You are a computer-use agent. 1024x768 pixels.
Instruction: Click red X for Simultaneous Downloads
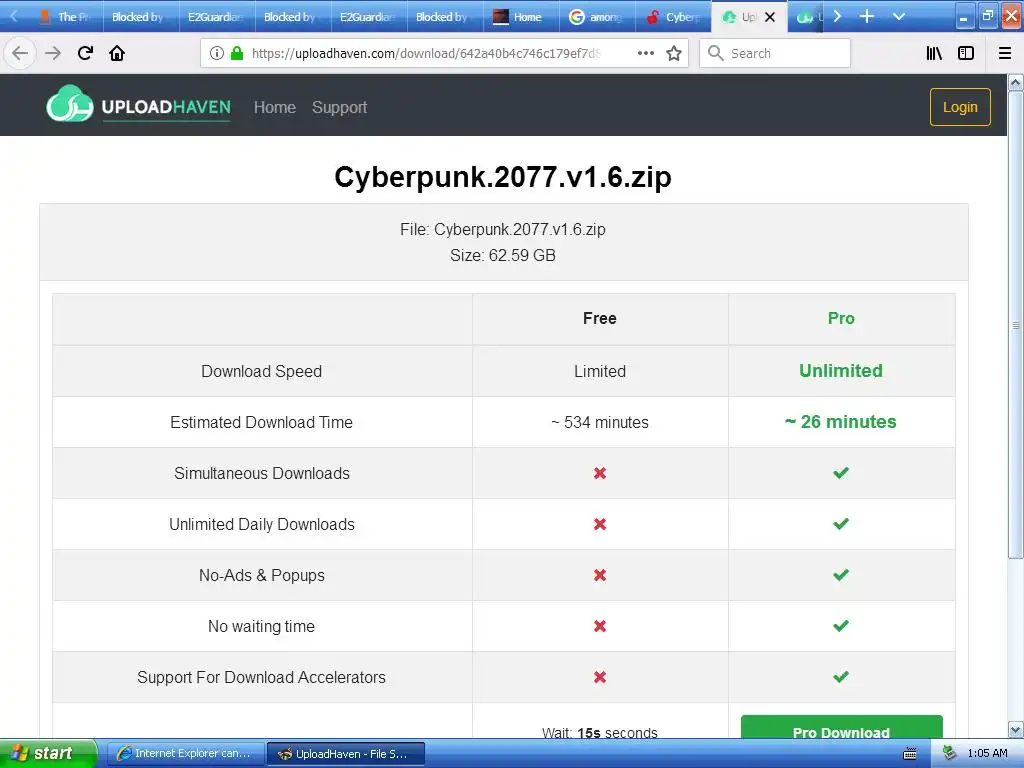600,473
